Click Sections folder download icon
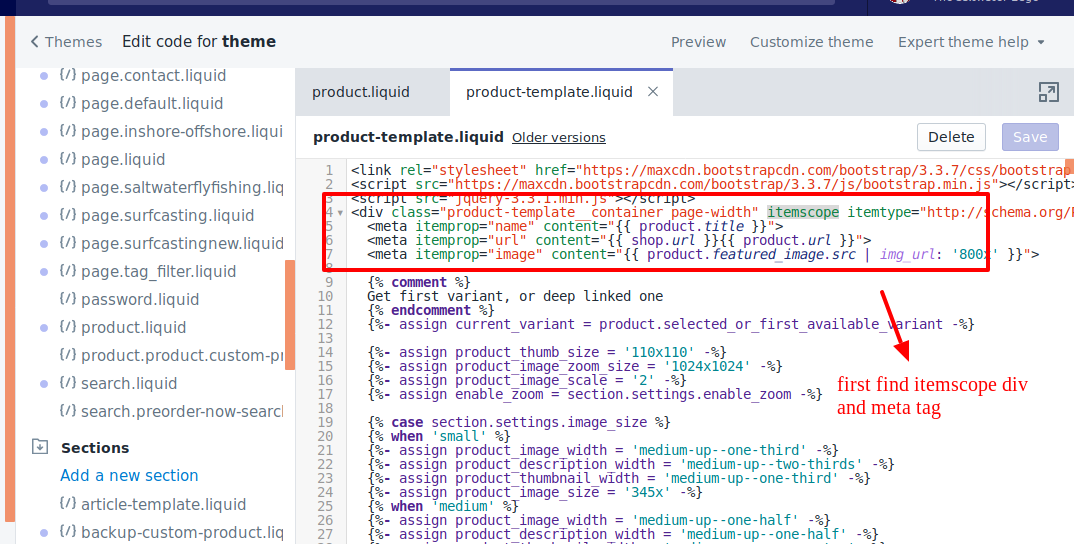Image resolution: width=1074 pixels, height=544 pixels. pos(40,447)
